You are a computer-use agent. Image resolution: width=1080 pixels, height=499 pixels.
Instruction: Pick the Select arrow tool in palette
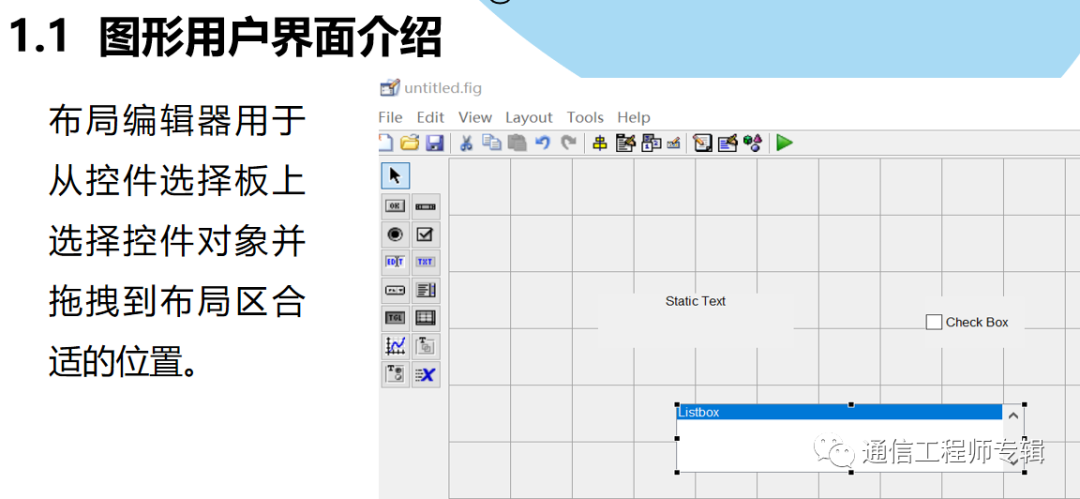pos(395,176)
